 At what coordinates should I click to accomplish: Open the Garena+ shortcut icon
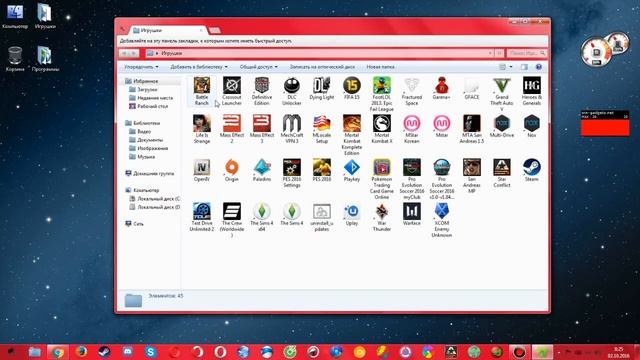click(442, 88)
